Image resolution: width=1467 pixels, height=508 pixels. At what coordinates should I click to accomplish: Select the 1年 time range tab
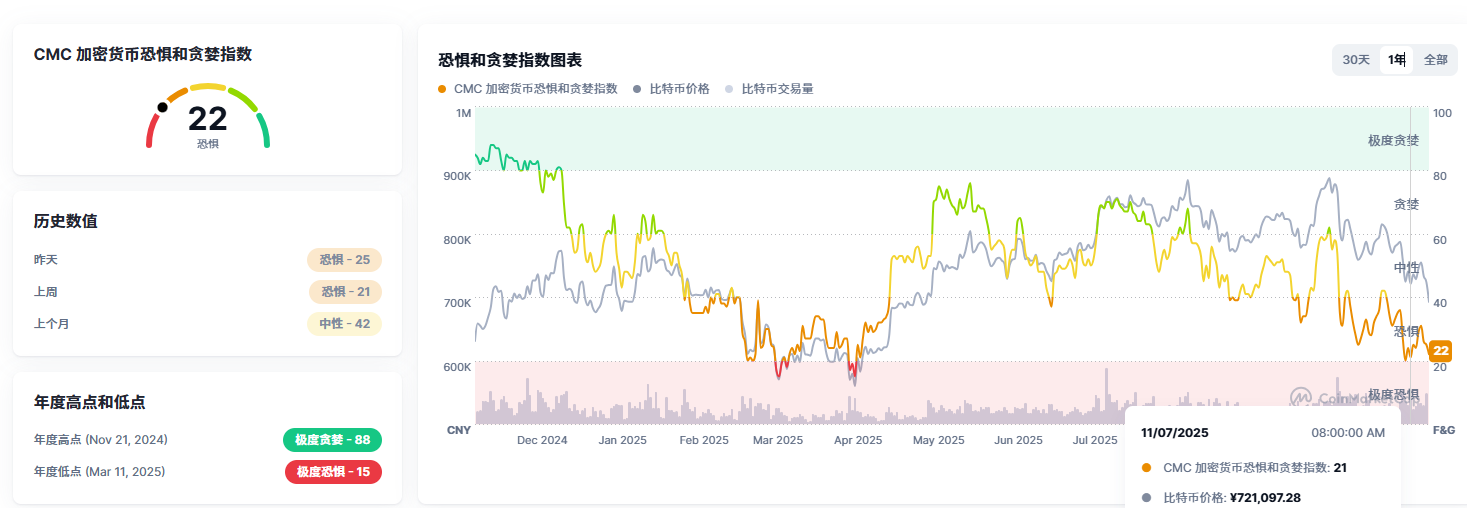(x=1396, y=60)
